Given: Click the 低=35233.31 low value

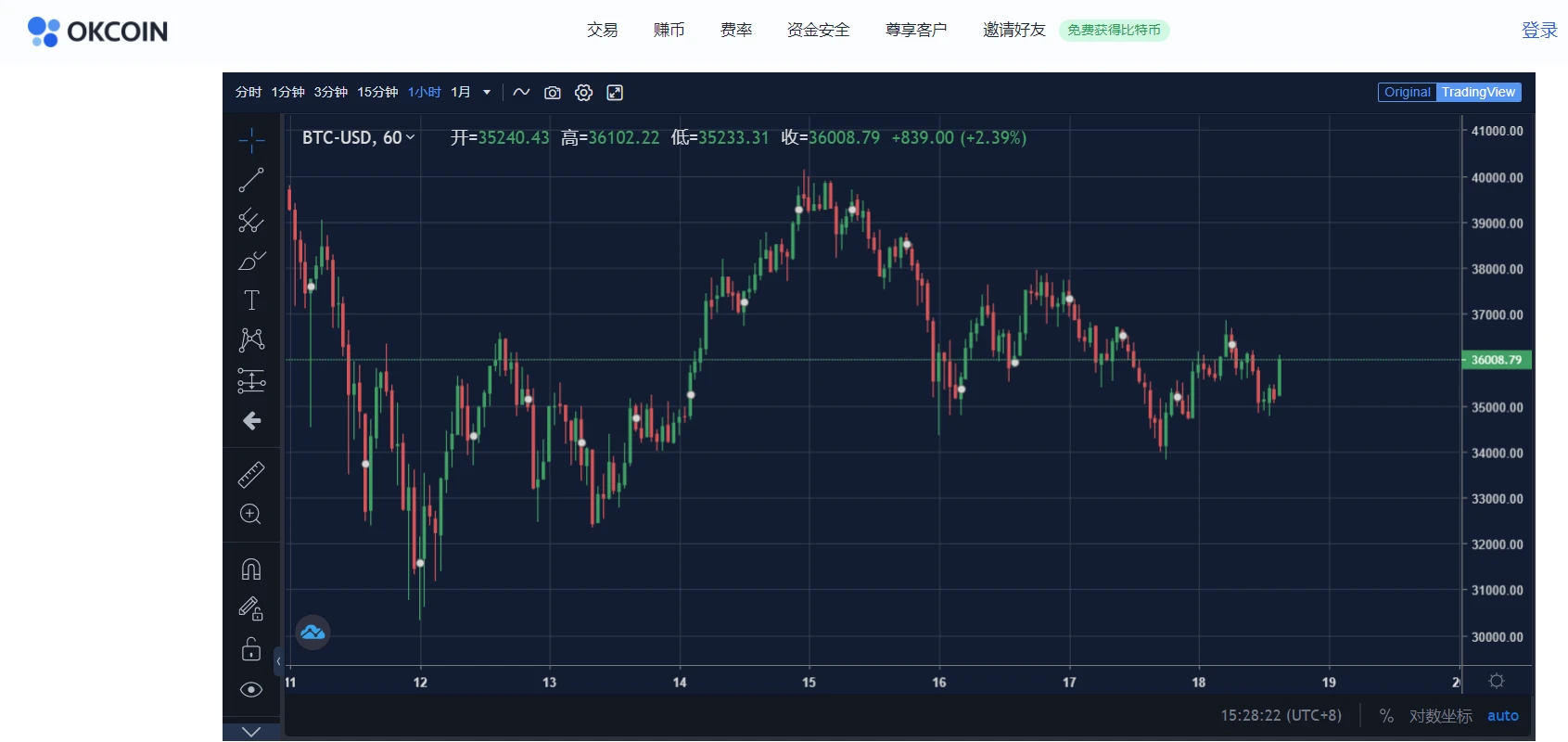Looking at the screenshot, I should tap(720, 137).
